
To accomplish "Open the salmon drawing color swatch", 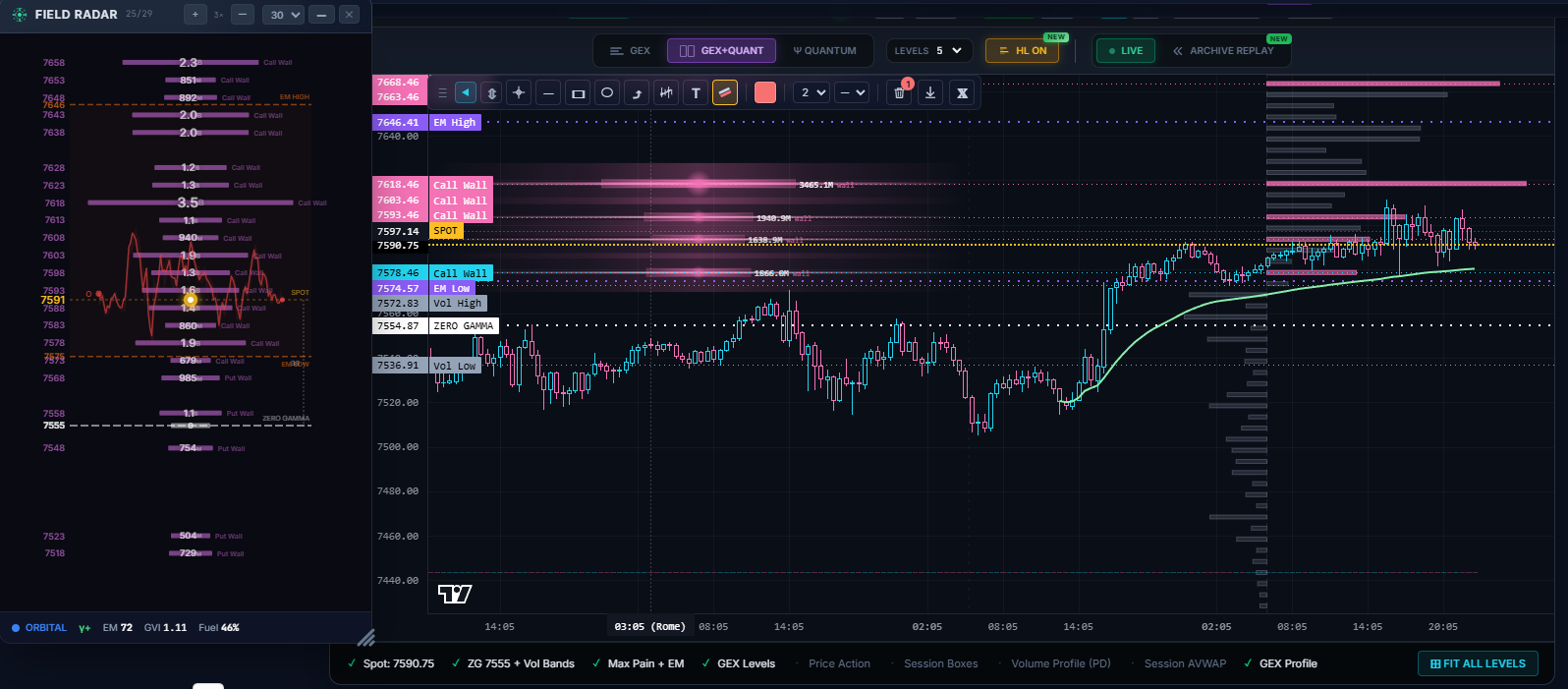I will coord(765,92).
